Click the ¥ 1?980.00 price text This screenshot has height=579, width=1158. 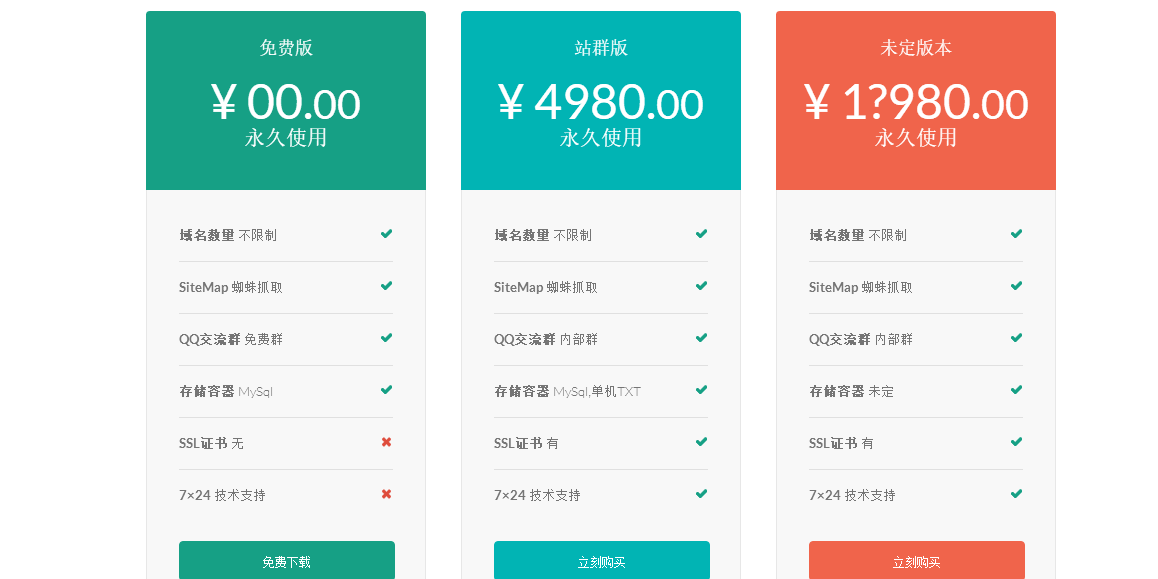(x=916, y=103)
